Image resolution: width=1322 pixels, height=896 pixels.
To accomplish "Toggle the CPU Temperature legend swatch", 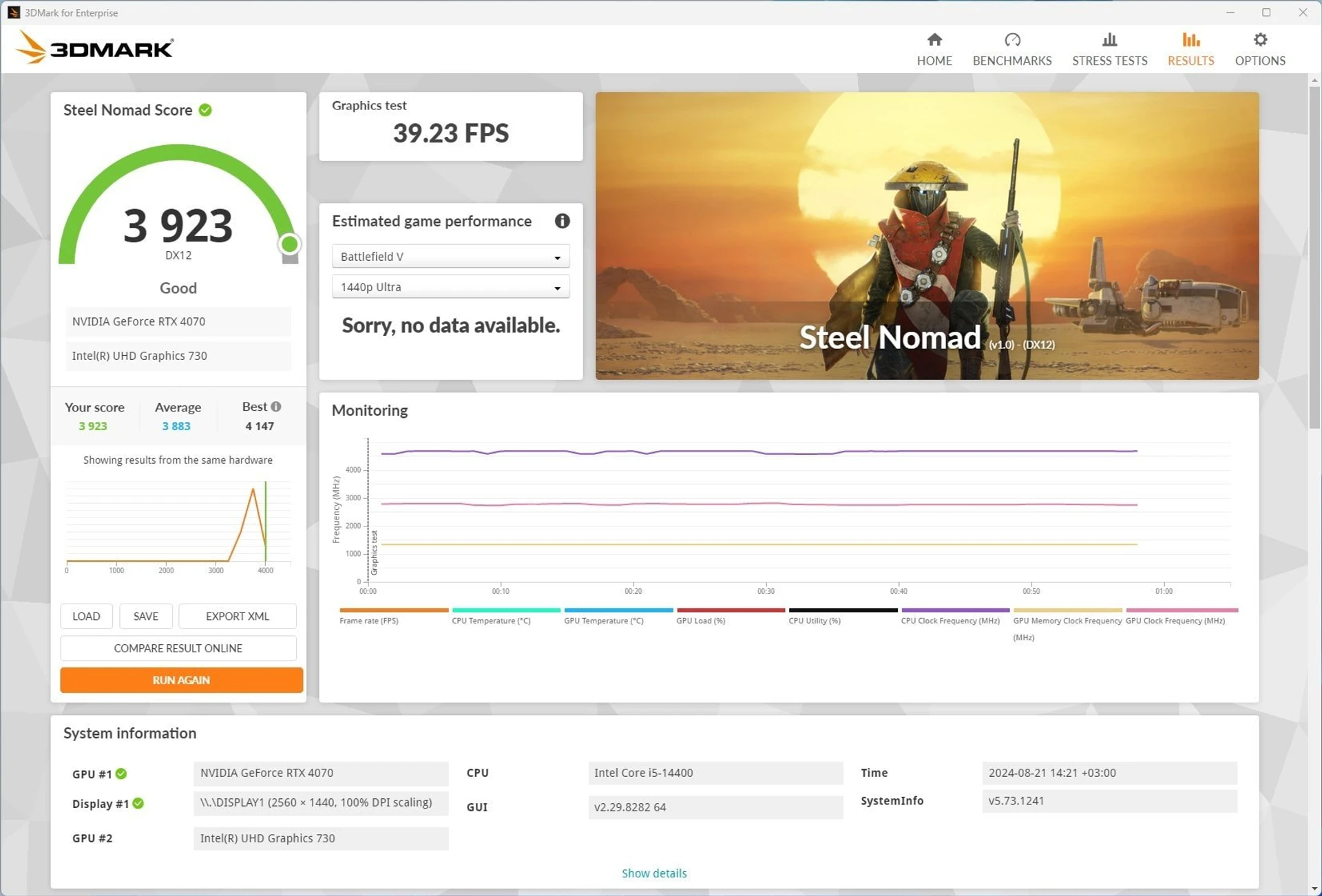I will (506, 610).
